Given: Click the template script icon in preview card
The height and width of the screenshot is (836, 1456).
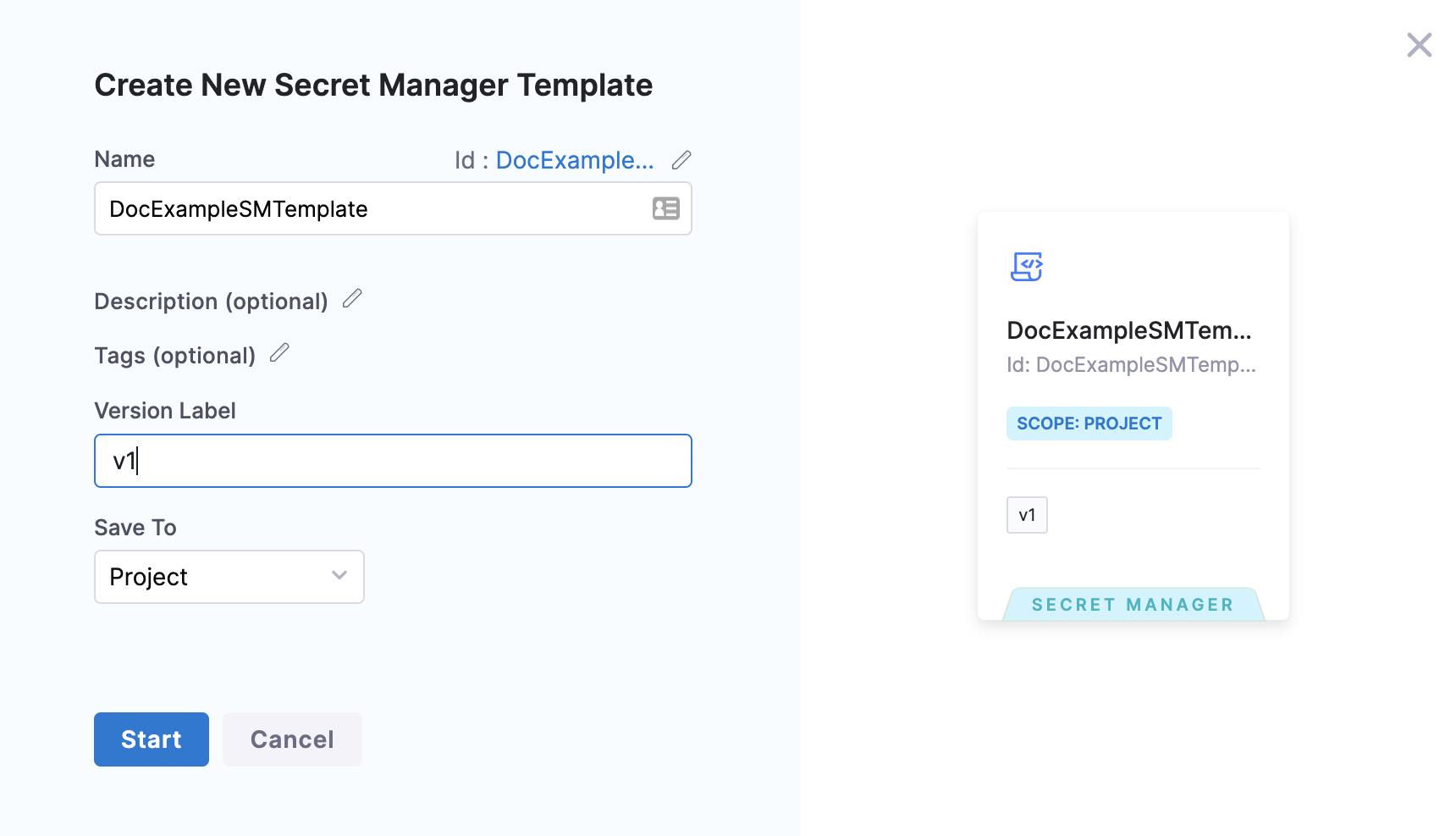Looking at the screenshot, I should (x=1027, y=267).
